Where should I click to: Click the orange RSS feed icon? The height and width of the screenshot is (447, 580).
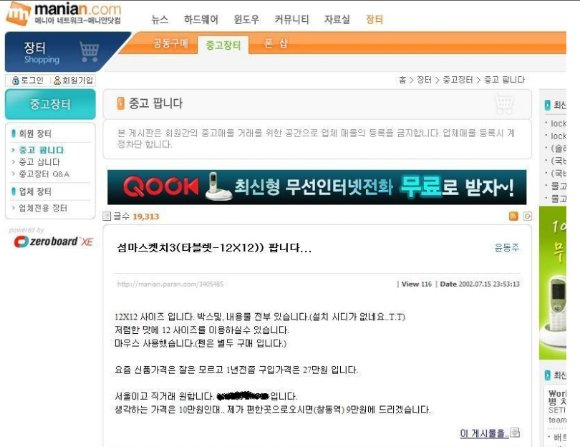513,216
